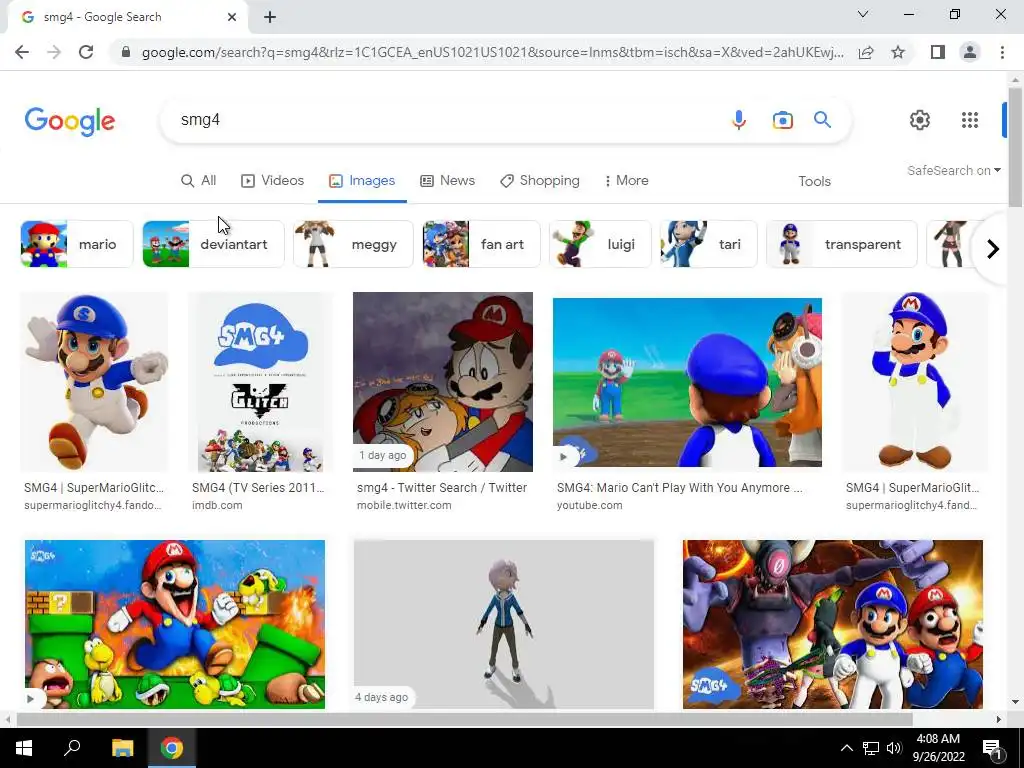Image resolution: width=1024 pixels, height=768 pixels.
Task: Show more related chips with right arrow
Action: [993, 249]
